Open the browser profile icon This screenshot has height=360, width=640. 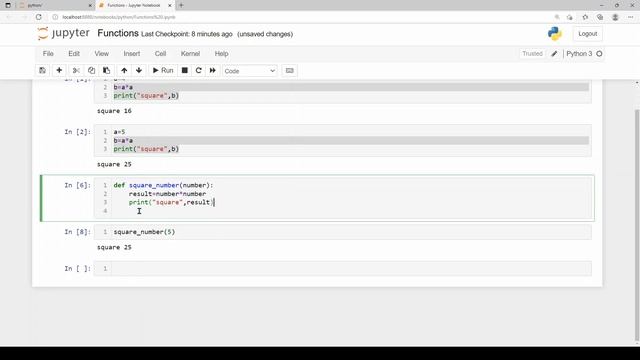coord(615,17)
